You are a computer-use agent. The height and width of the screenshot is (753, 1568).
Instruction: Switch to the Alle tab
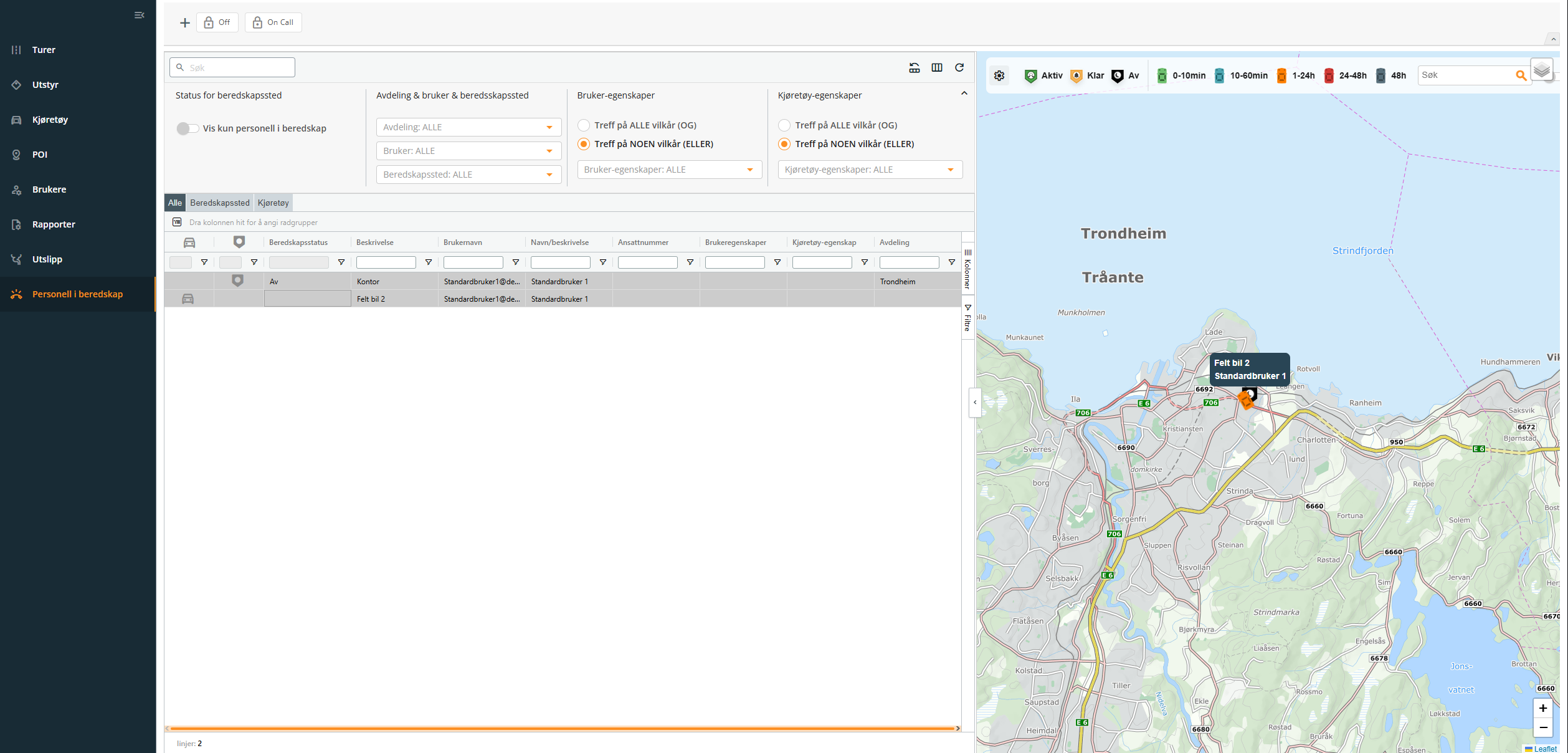click(175, 203)
